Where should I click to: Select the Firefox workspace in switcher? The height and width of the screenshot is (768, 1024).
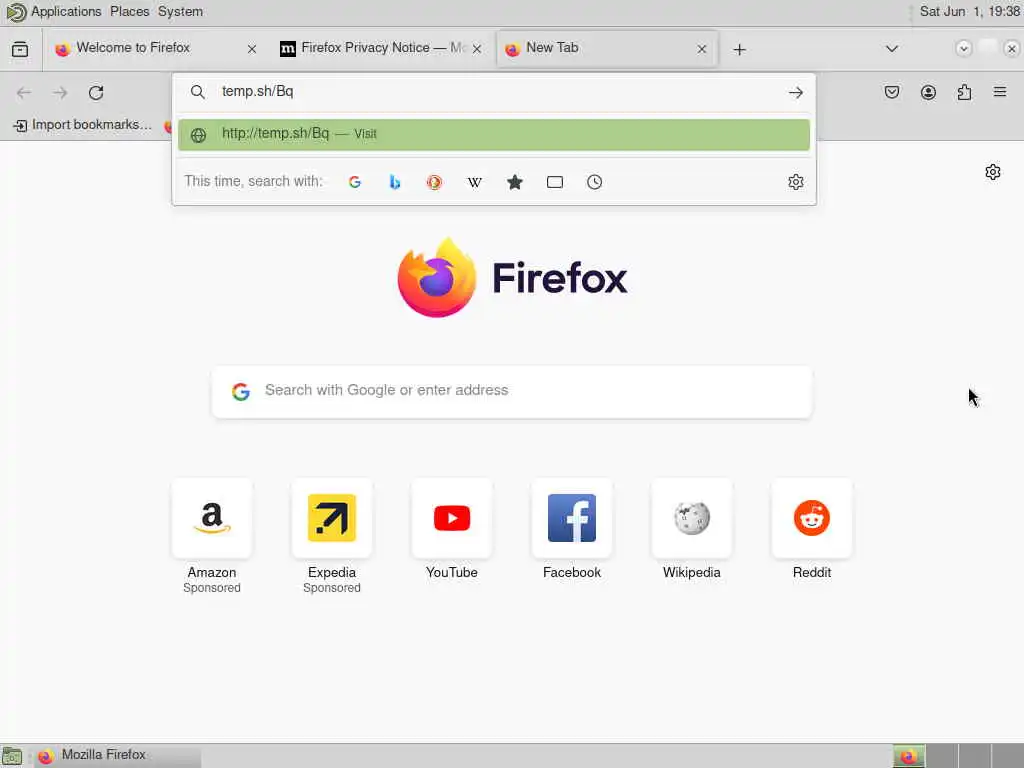908,756
